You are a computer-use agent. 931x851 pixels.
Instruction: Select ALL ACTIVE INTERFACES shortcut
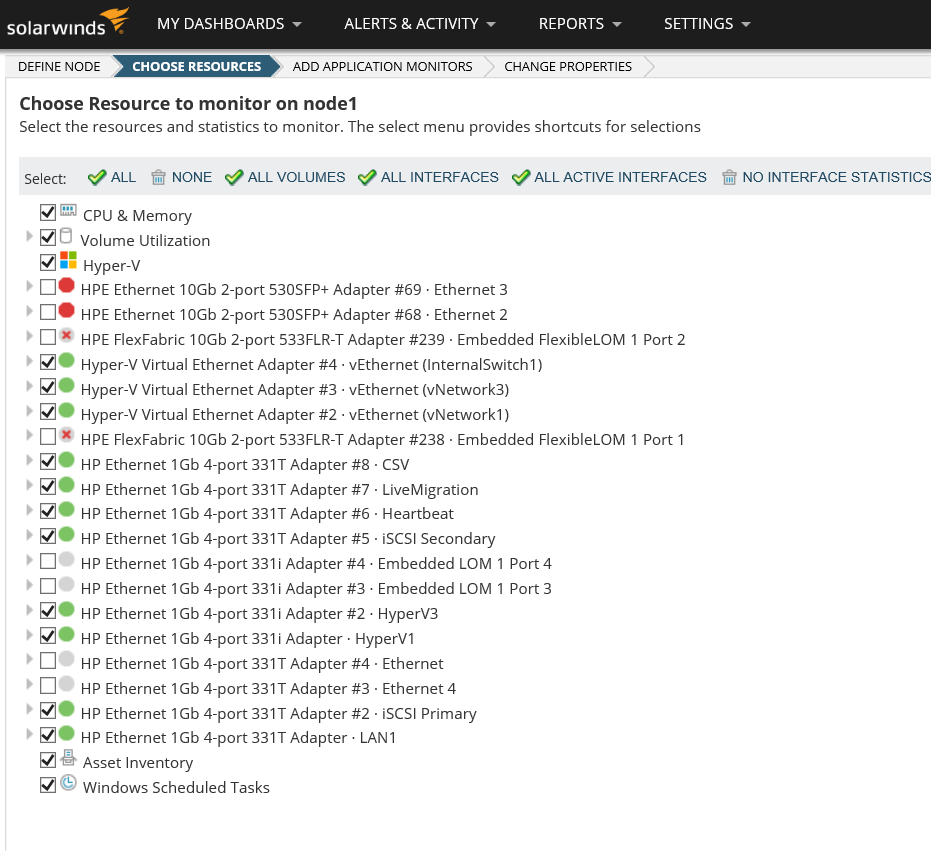609,177
